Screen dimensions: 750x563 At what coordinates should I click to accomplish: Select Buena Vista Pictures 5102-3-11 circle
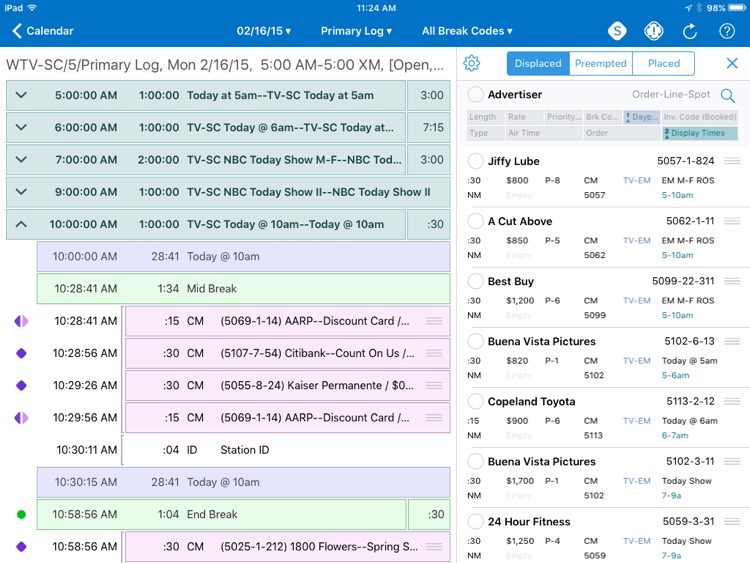click(475, 461)
